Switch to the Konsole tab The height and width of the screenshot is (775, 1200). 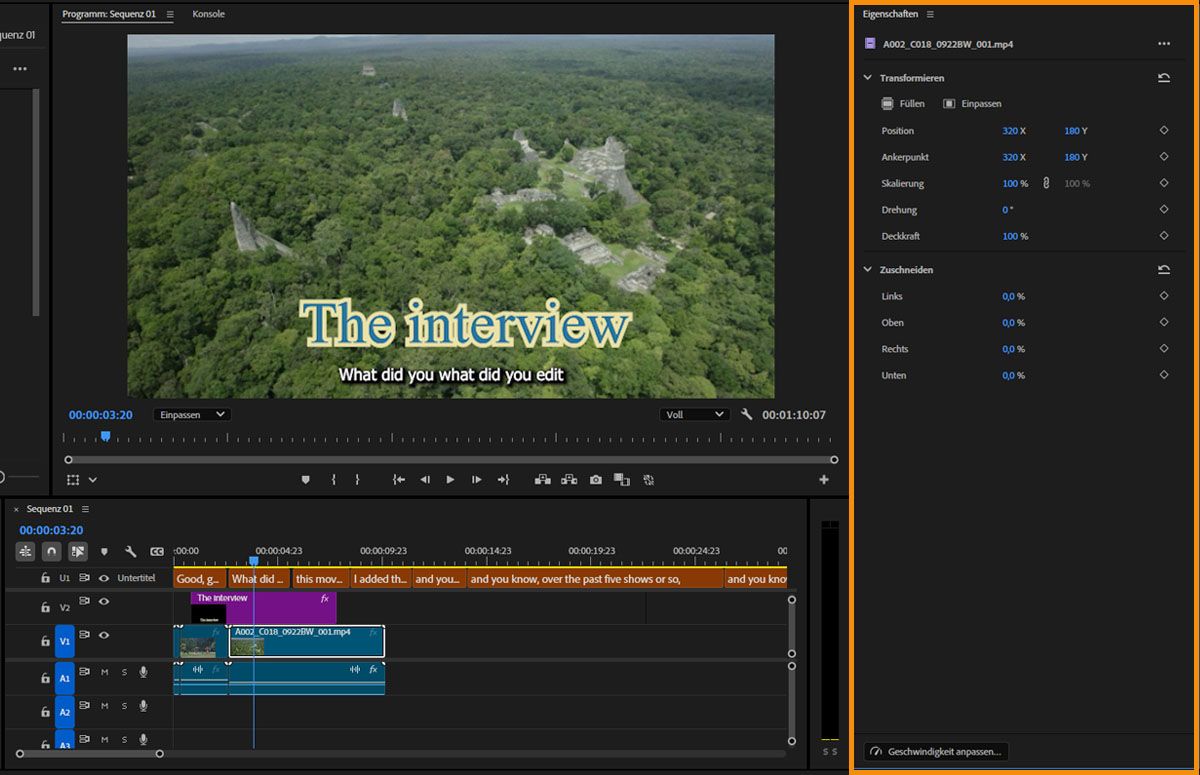click(x=208, y=14)
